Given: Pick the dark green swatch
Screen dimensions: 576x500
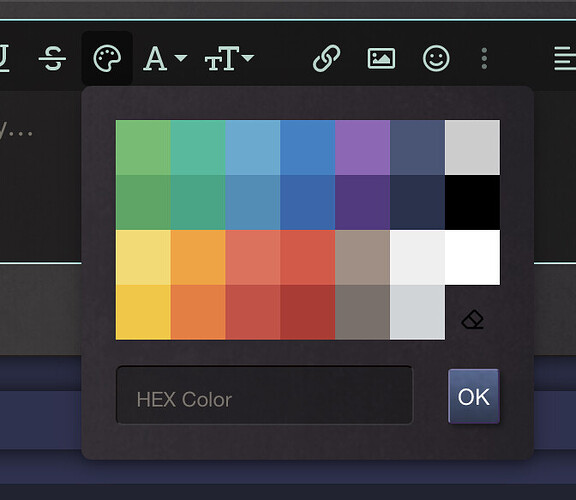Looking at the screenshot, I should pos(143,202).
